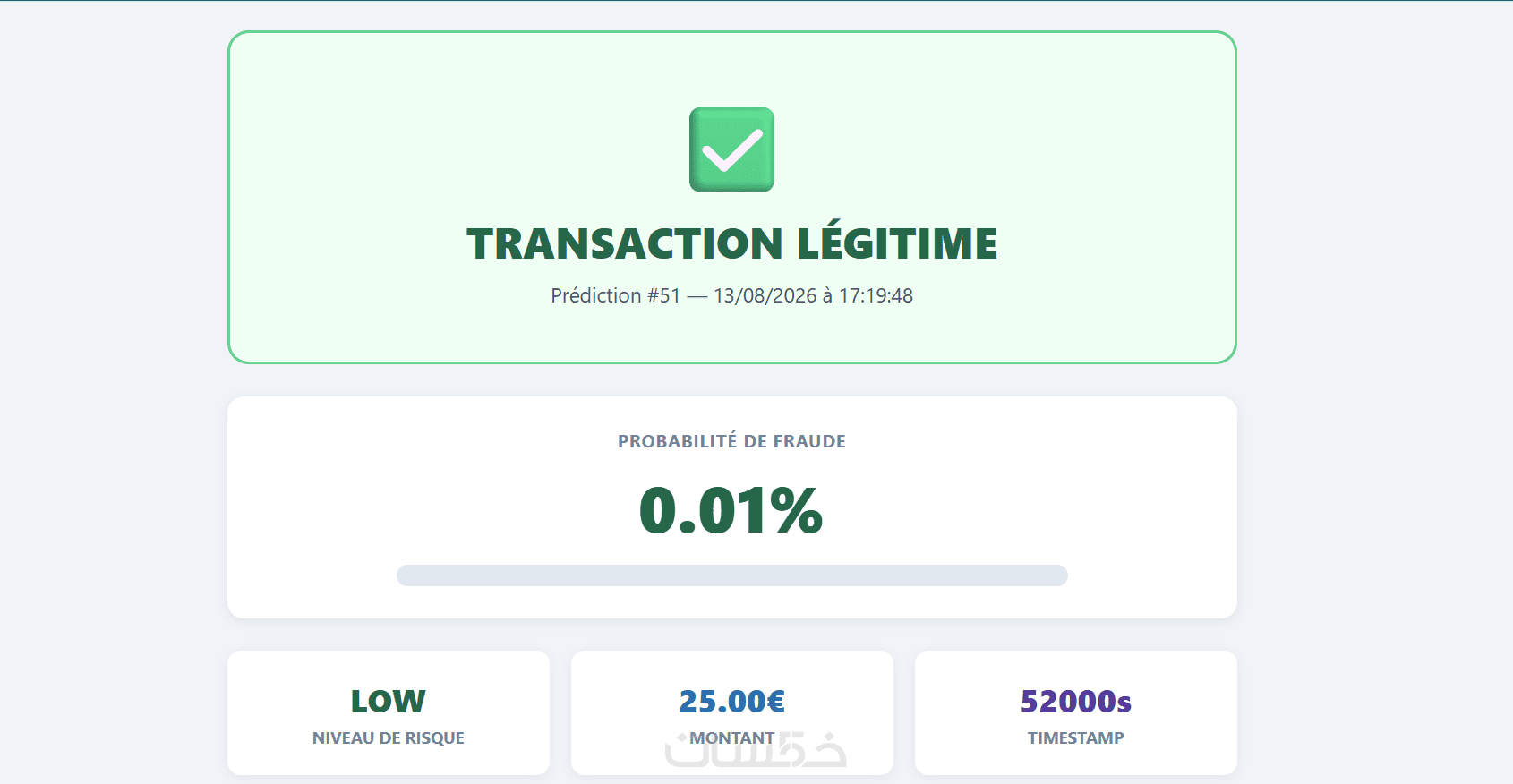Click the MONTANT label

tap(731, 738)
